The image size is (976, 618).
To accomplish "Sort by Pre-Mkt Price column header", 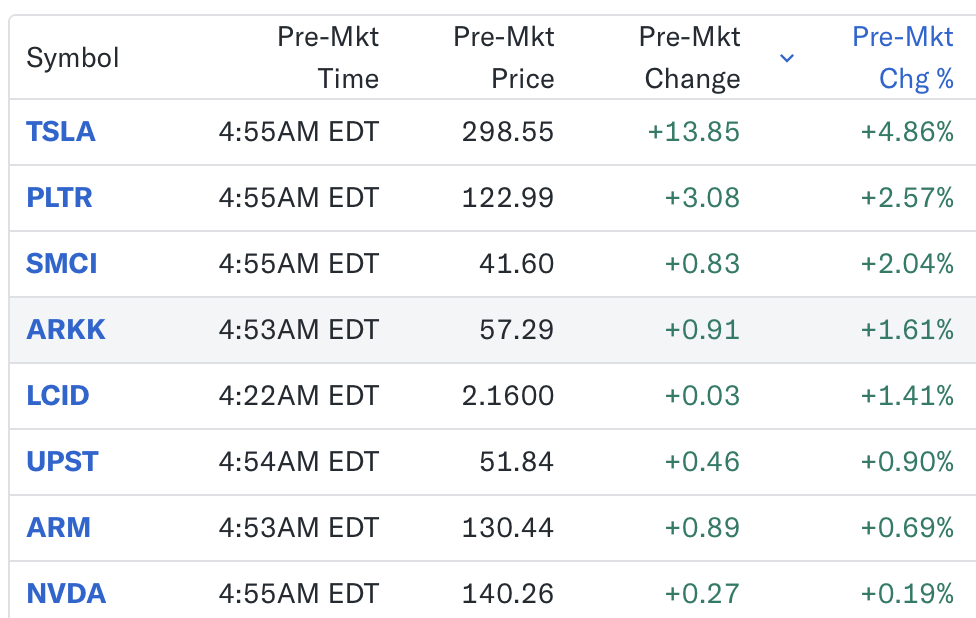I will click(x=504, y=58).
